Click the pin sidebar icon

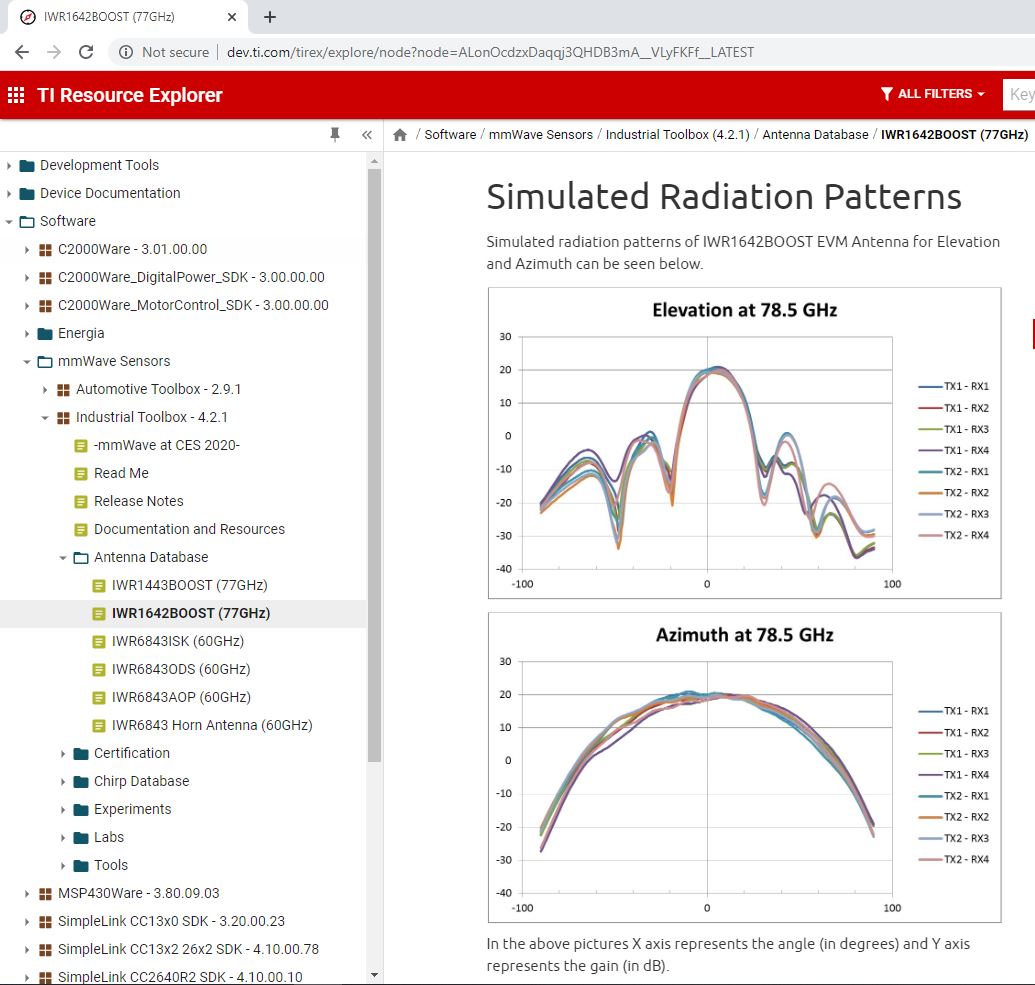335,135
